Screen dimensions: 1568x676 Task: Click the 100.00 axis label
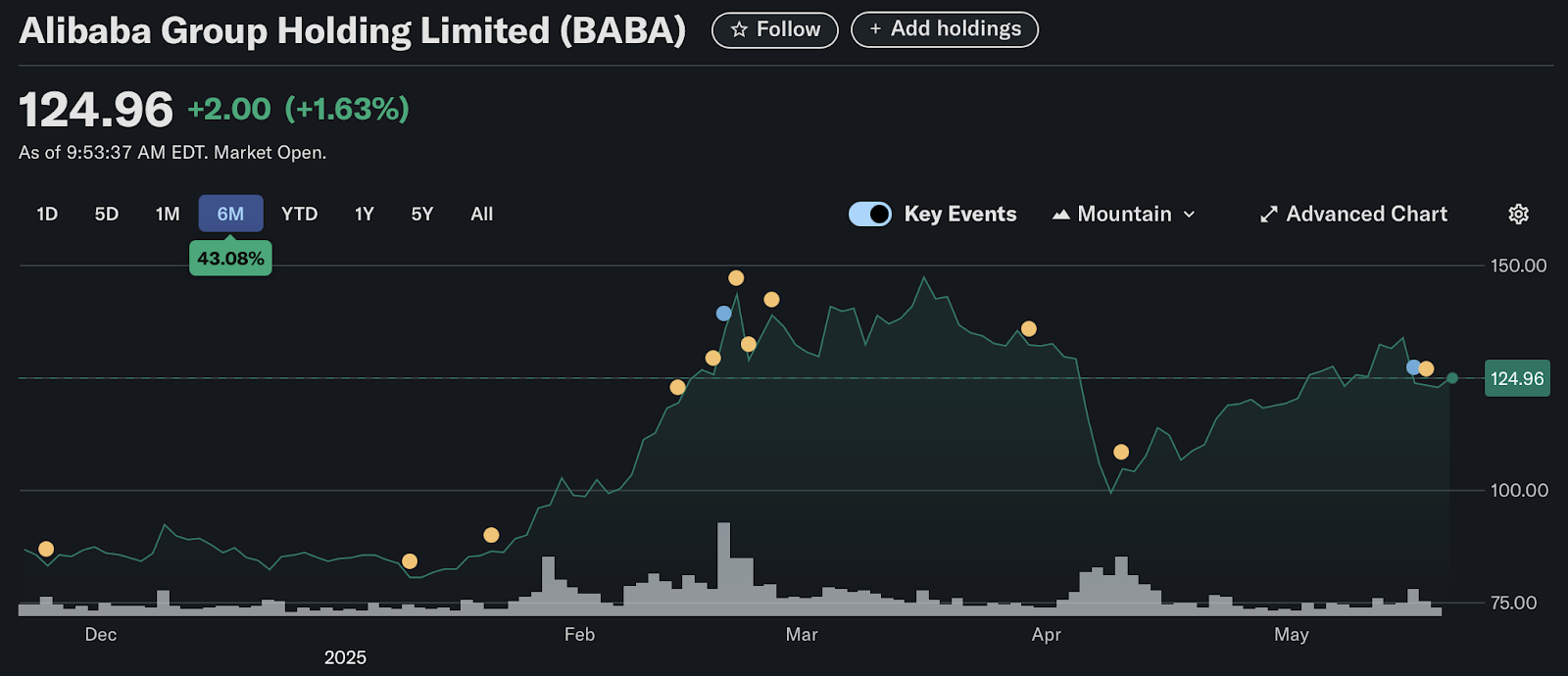click(x=1519, y=490)
